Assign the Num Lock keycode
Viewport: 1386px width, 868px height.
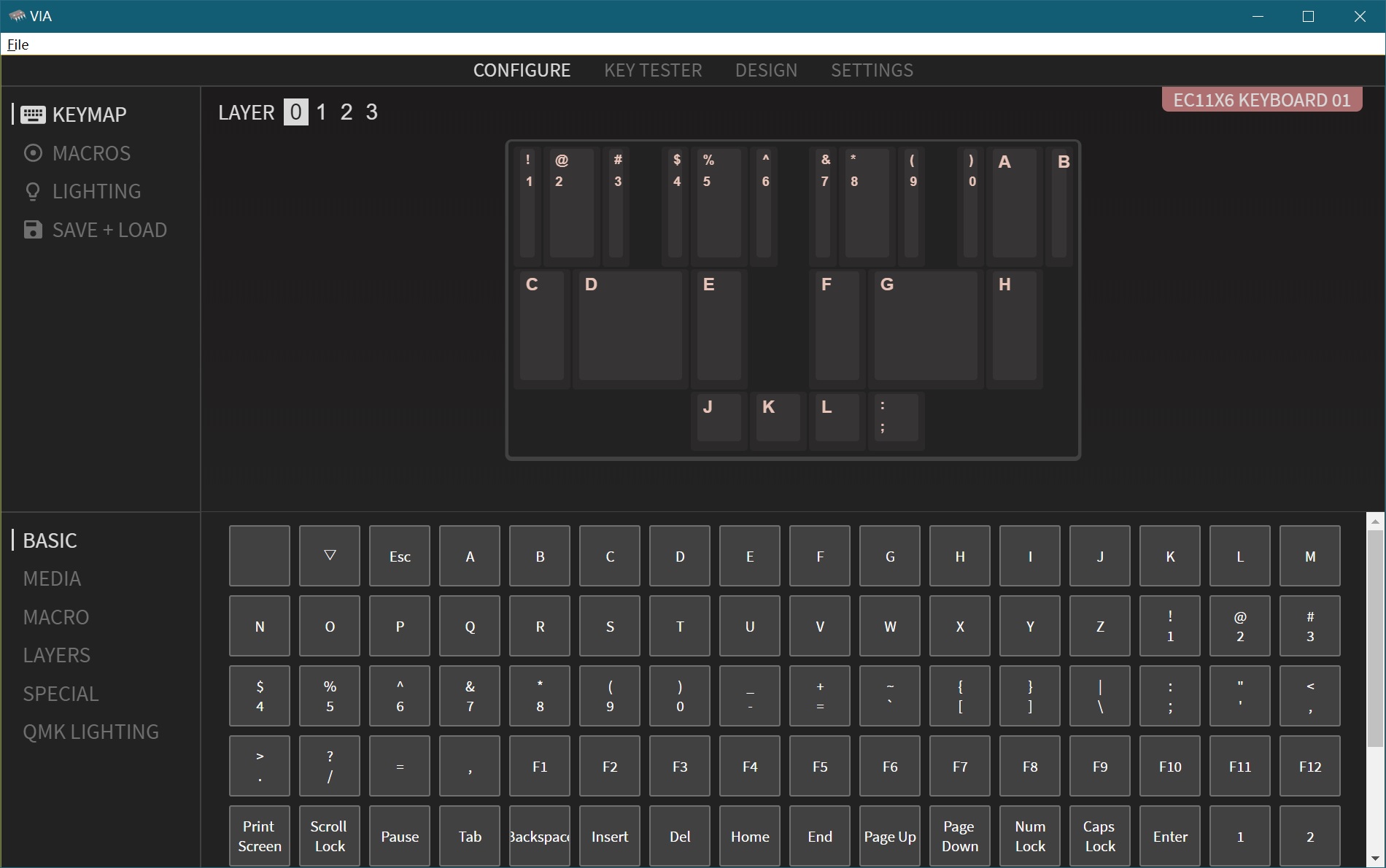click(1030, 836)
